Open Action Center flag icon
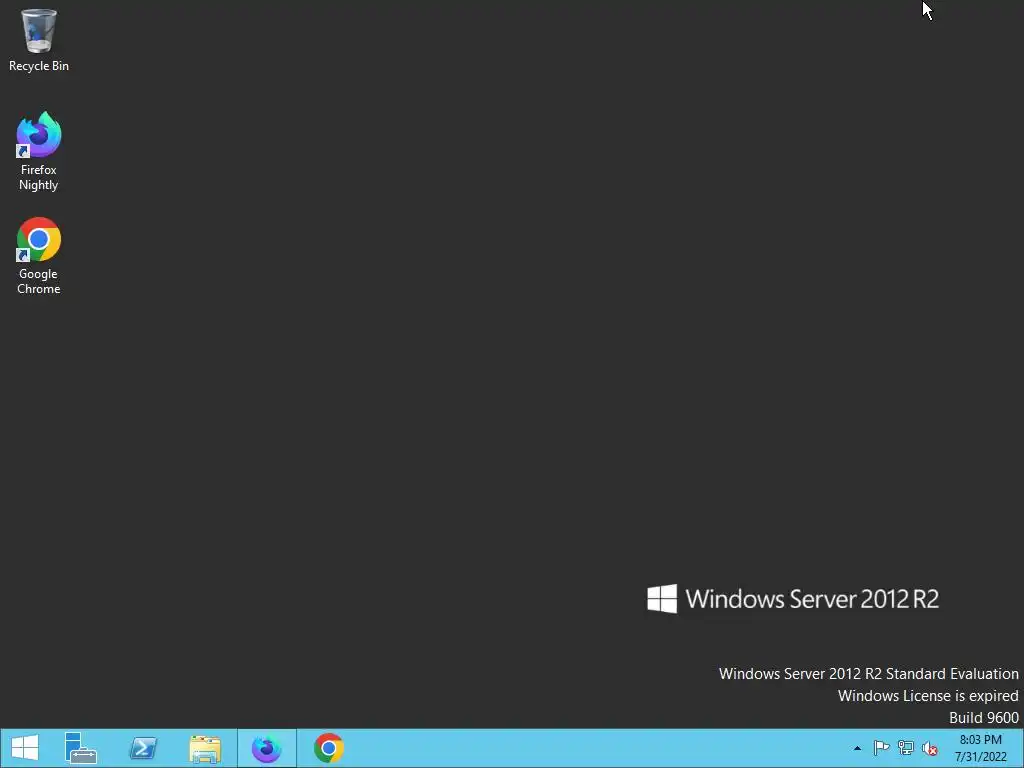This screenshot has height=768, width=1024. (x=881, y=748)
